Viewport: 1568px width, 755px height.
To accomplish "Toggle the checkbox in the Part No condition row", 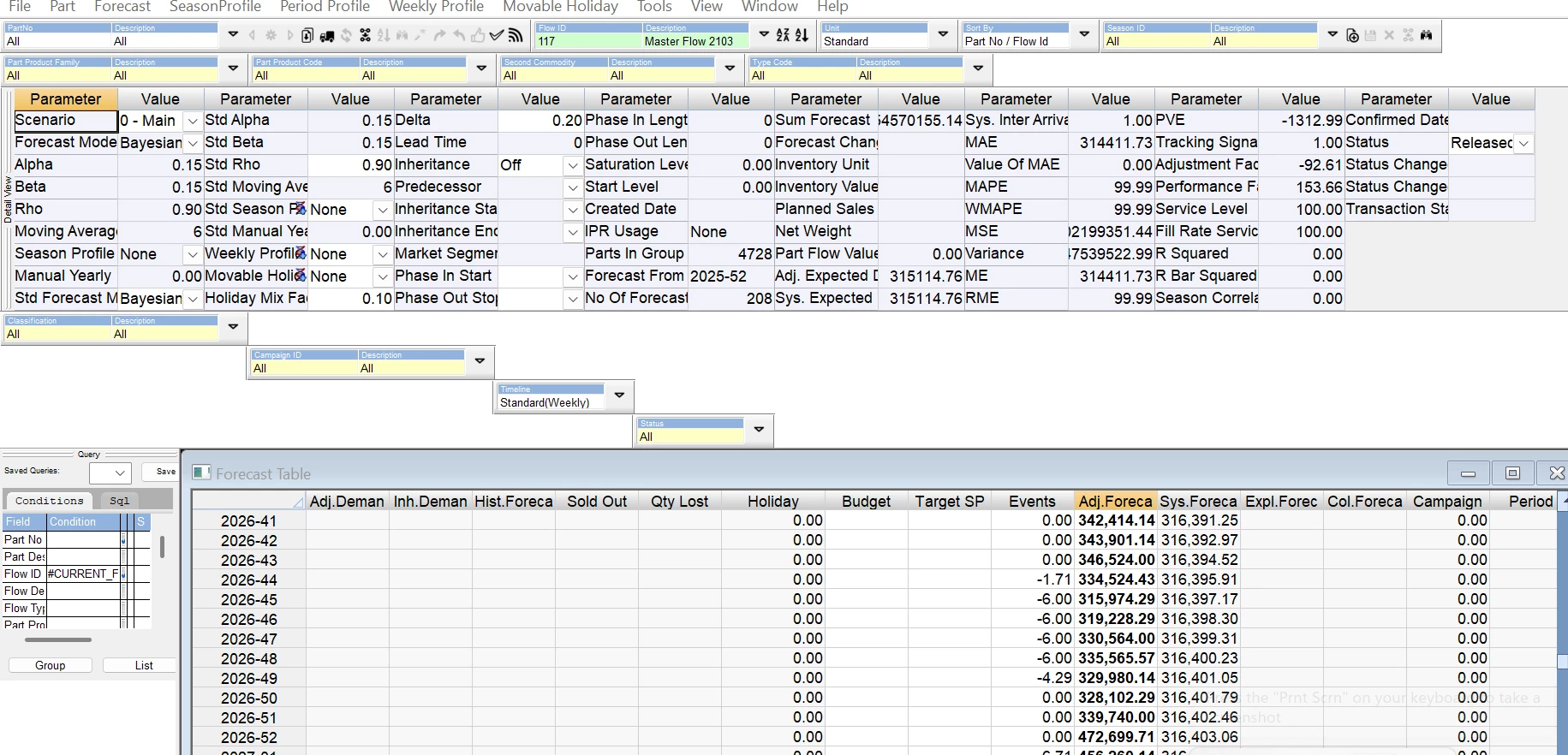I will point(123,540).
